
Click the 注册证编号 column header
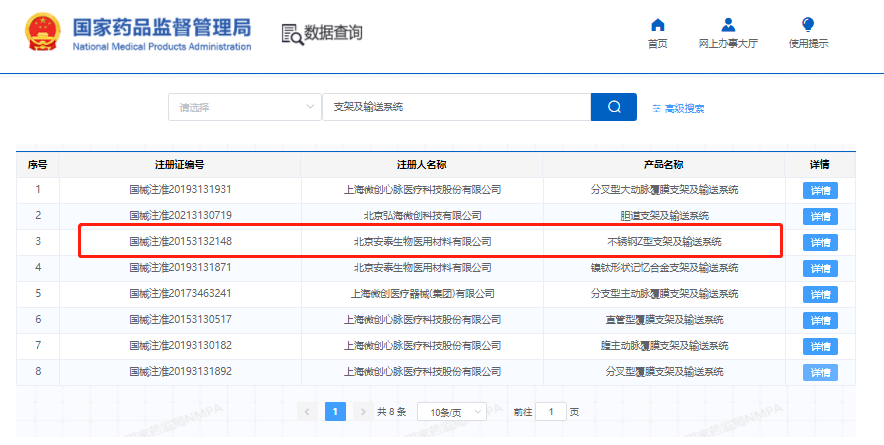pos(180,165)
